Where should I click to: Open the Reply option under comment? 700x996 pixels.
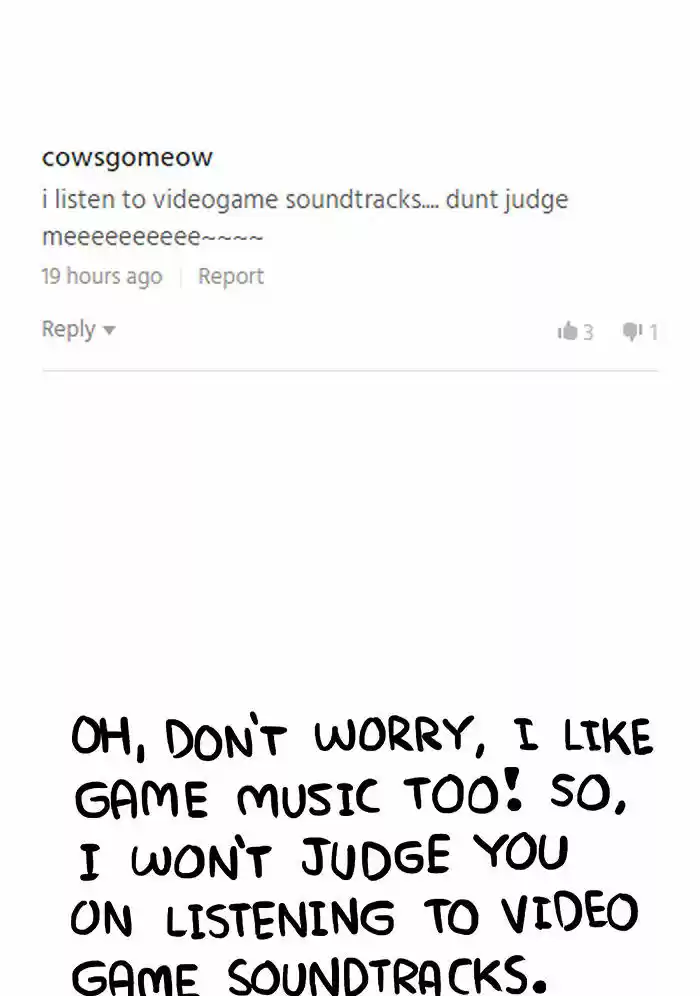pyautogui.click(x=69, y=329)
